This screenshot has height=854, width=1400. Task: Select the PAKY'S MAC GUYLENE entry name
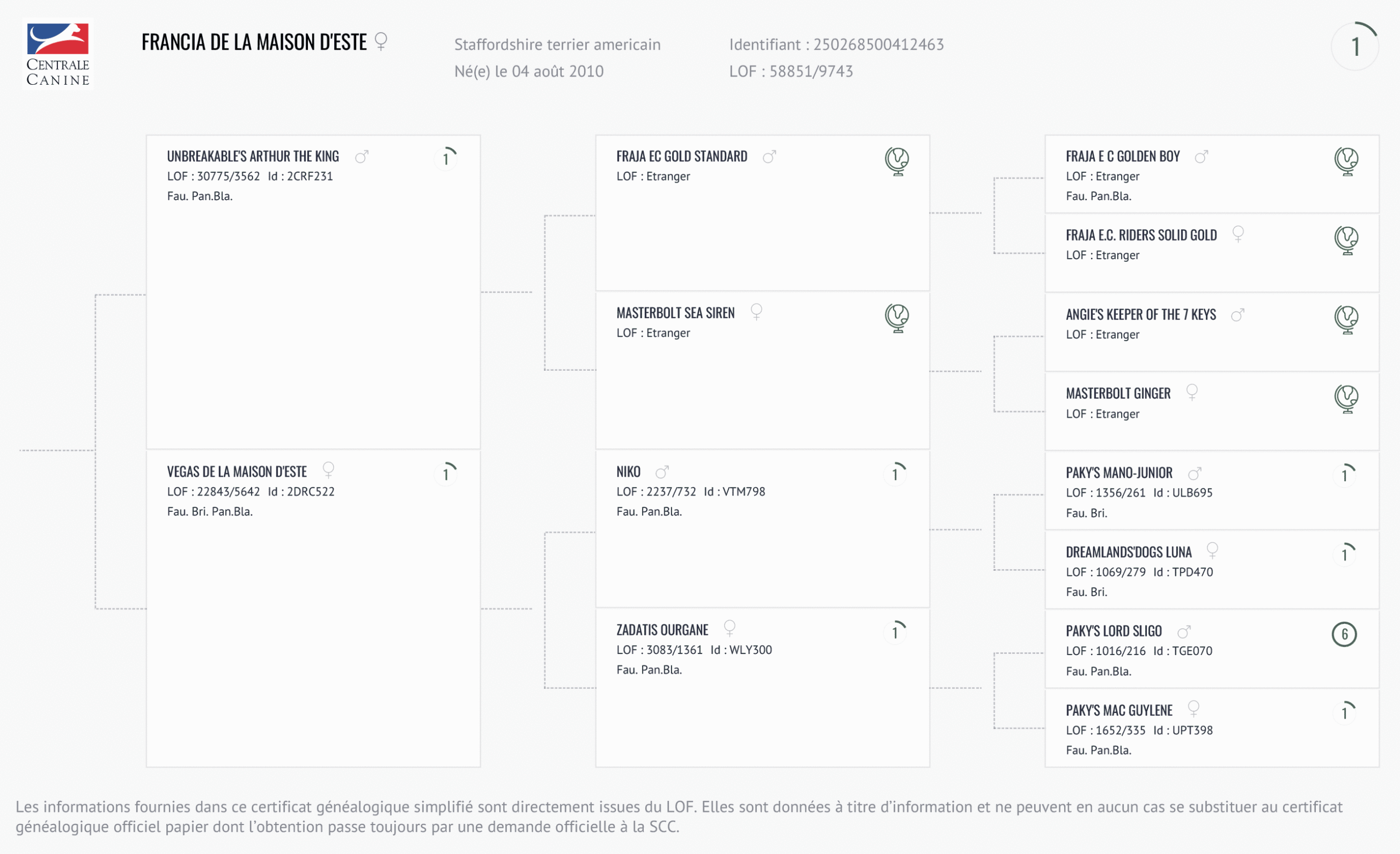click(1119, 710)
